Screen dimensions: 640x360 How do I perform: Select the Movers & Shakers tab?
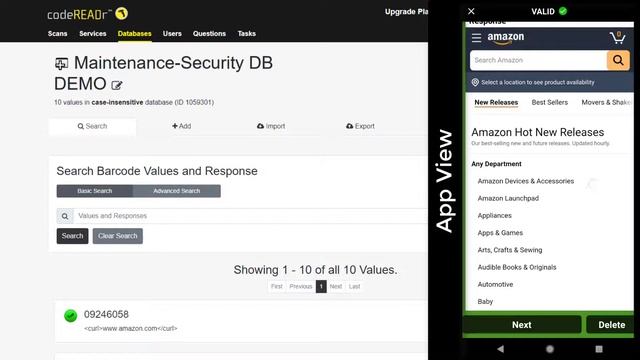click(x=607, y=102)
